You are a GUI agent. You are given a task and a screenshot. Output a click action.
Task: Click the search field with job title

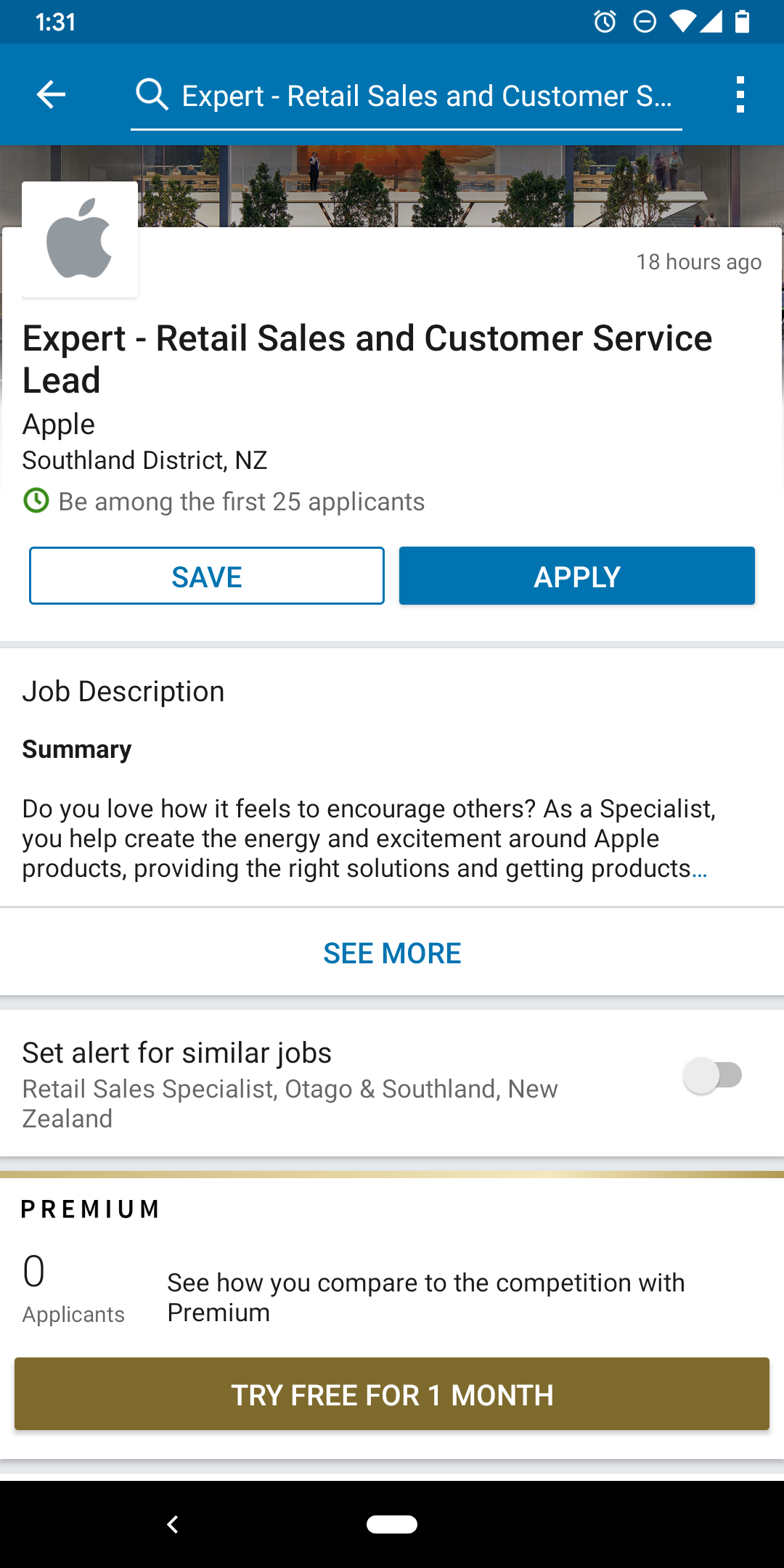(x=427, y=96)
